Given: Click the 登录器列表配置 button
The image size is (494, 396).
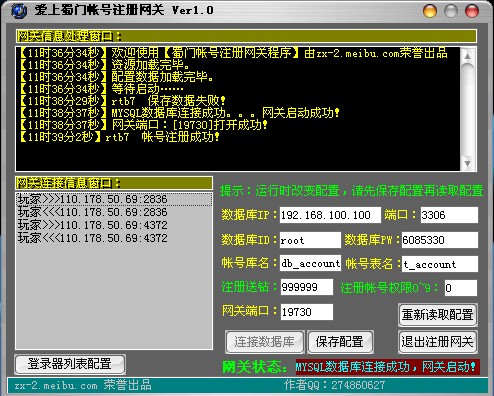Looking at the screenshot, I should tap(70, 364).
